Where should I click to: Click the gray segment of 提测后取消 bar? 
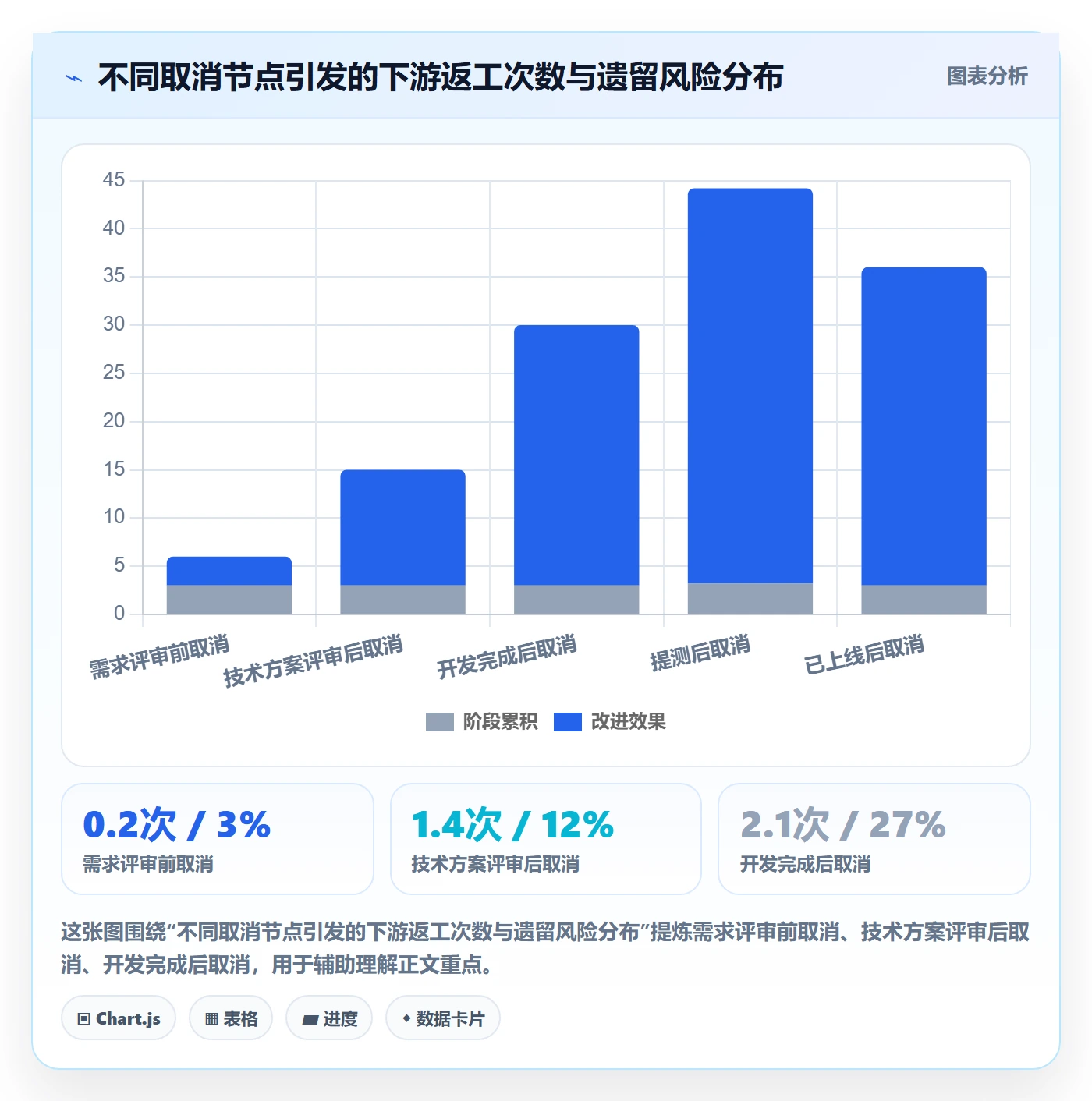click(x=750, y=599)
